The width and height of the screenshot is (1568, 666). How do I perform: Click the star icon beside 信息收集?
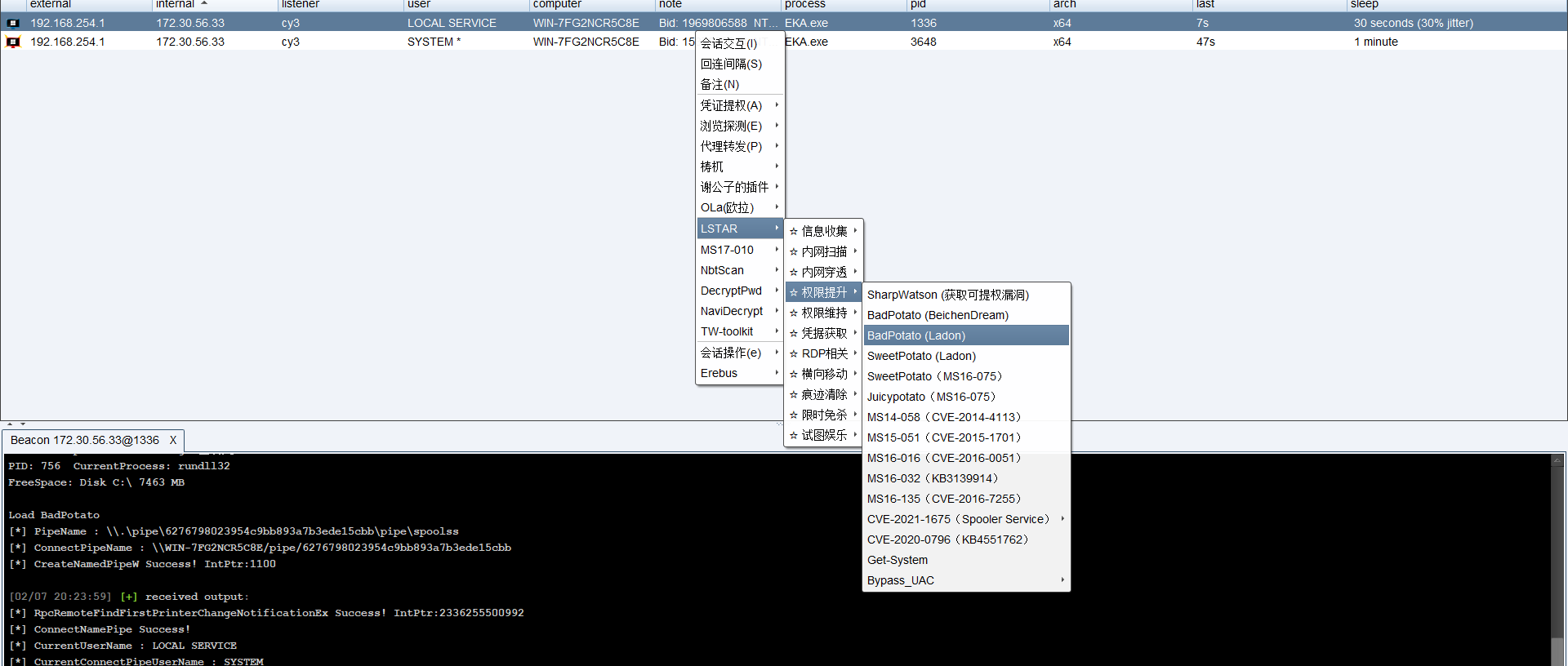click(x=793, y=232)
